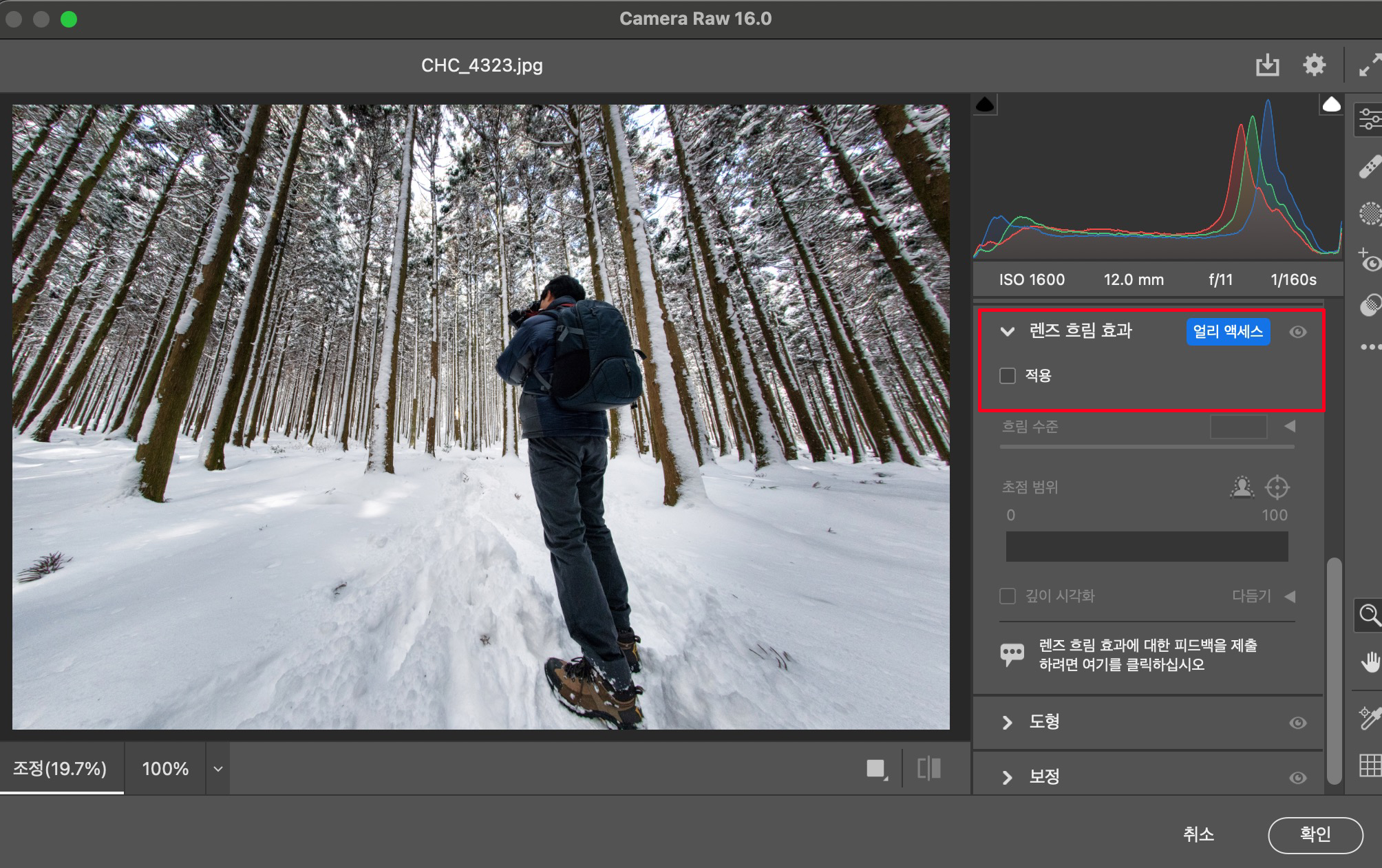Image resolution: width=1382 pixels, height=868 pixels.
Task: Expand the 보정 section
Action: click(x=1008, y=778)
